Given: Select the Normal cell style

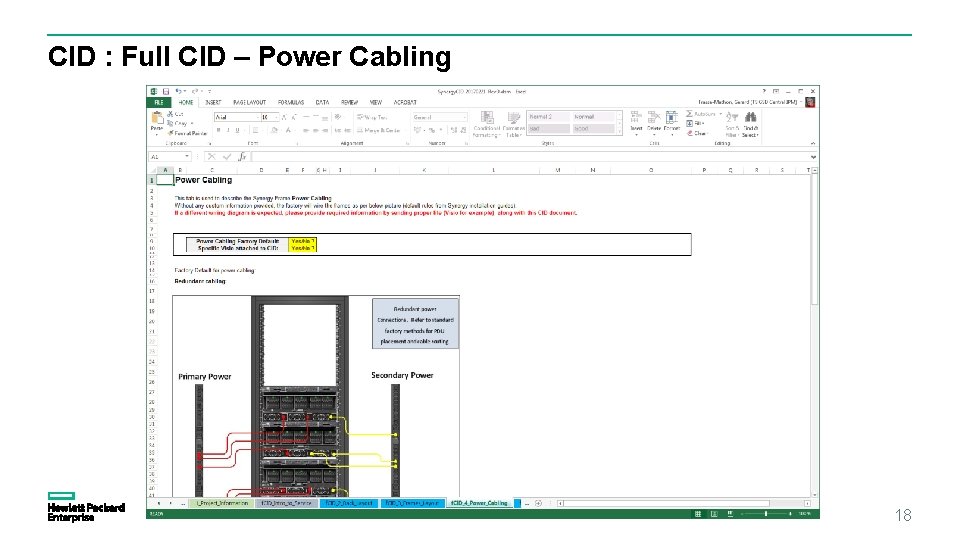Looking at the screenshot, I should point(593,117).
